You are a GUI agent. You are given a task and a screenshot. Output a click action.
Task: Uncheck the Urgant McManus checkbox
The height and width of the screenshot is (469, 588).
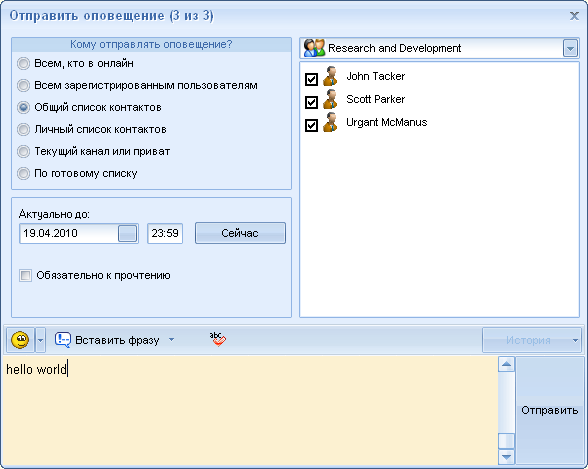[x=311, y=125]
